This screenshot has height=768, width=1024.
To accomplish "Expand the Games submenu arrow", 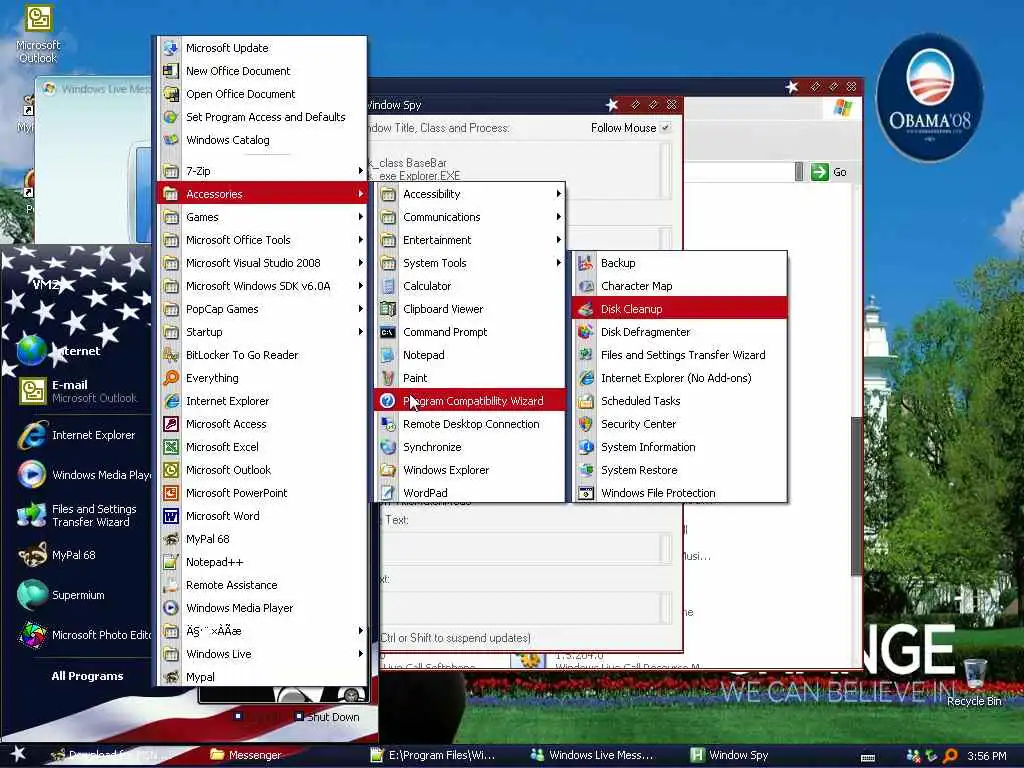I will [360, 216].
